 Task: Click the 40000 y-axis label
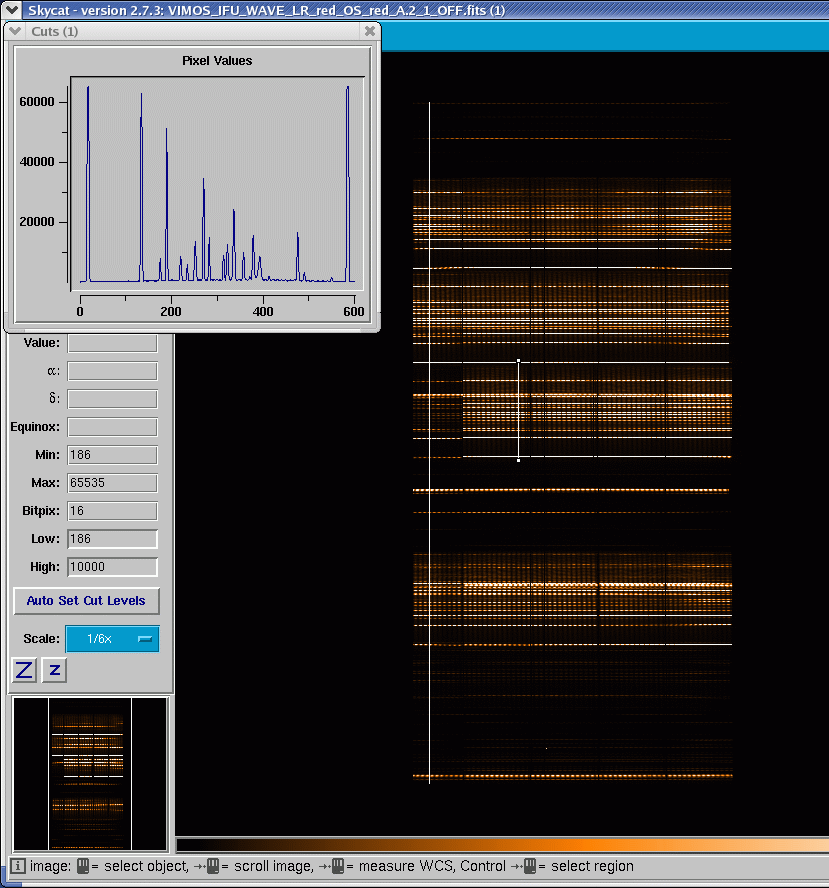pyautogui.click(x=37, y=162)
